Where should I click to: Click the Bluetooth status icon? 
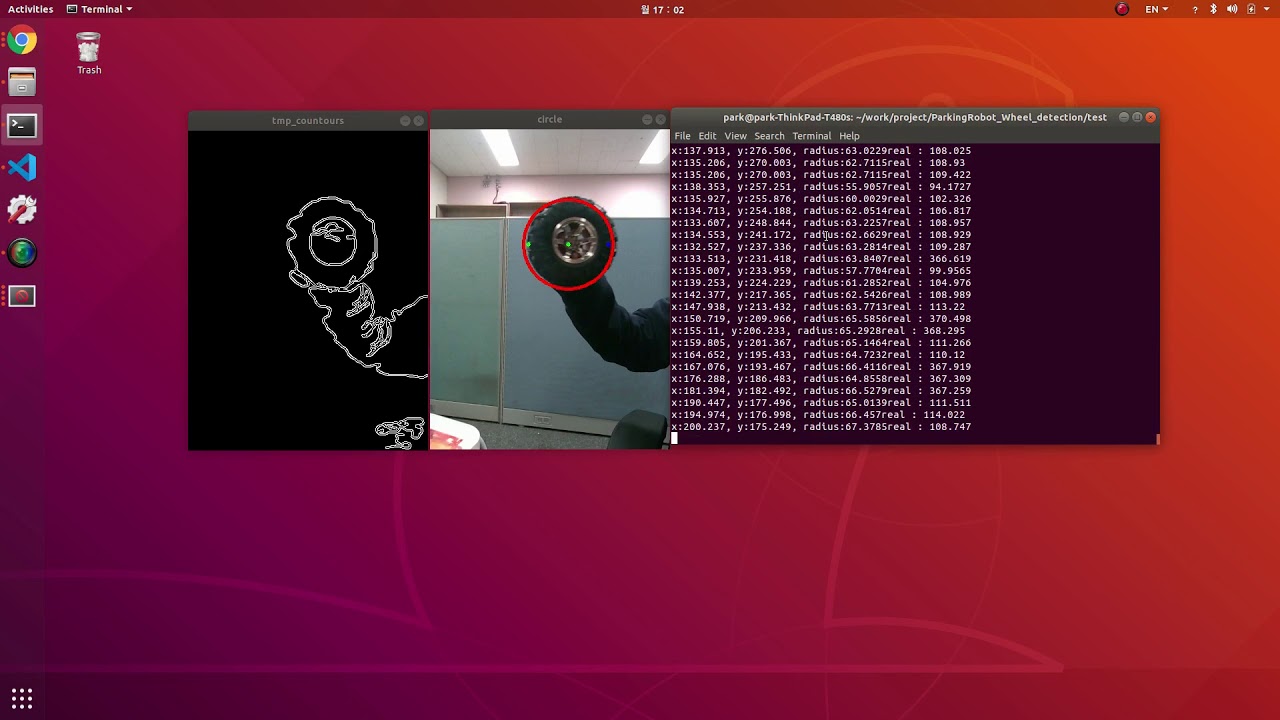[1214, 9]
